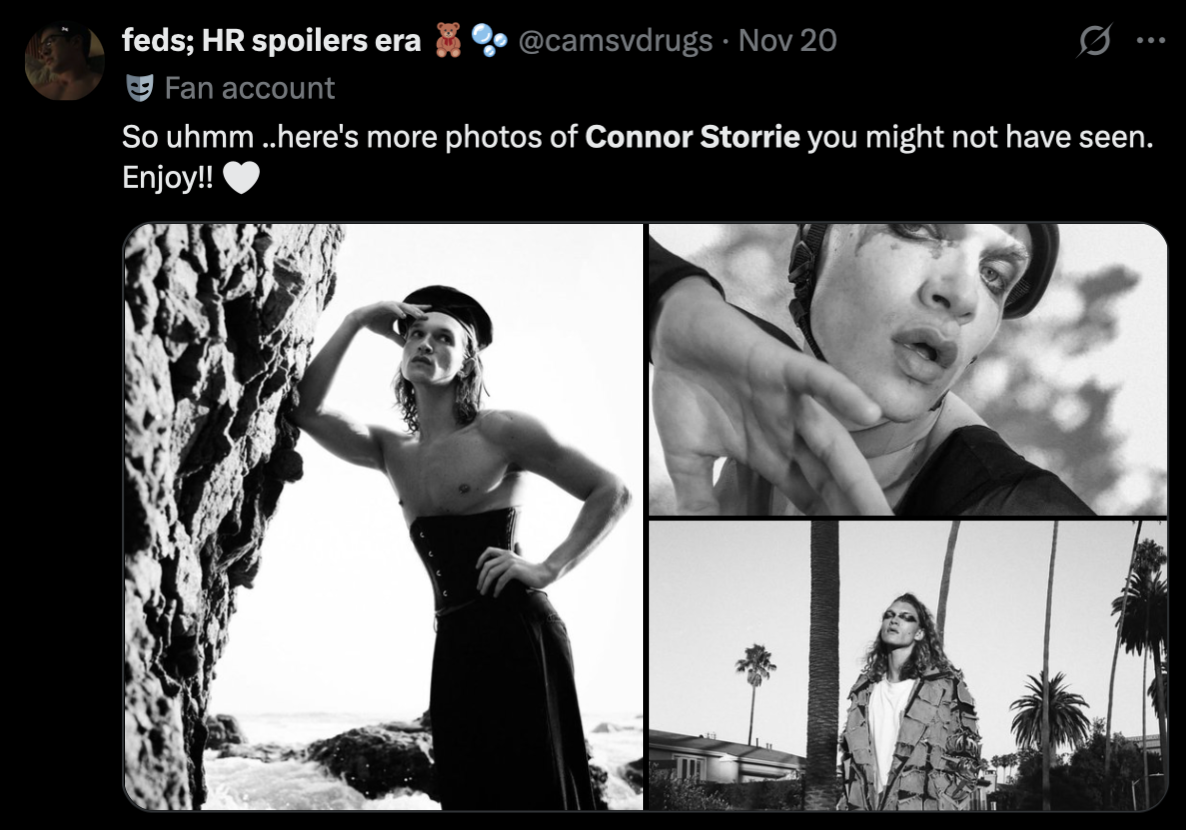Click "you might not have seen" text

click(x=980, y=137)
